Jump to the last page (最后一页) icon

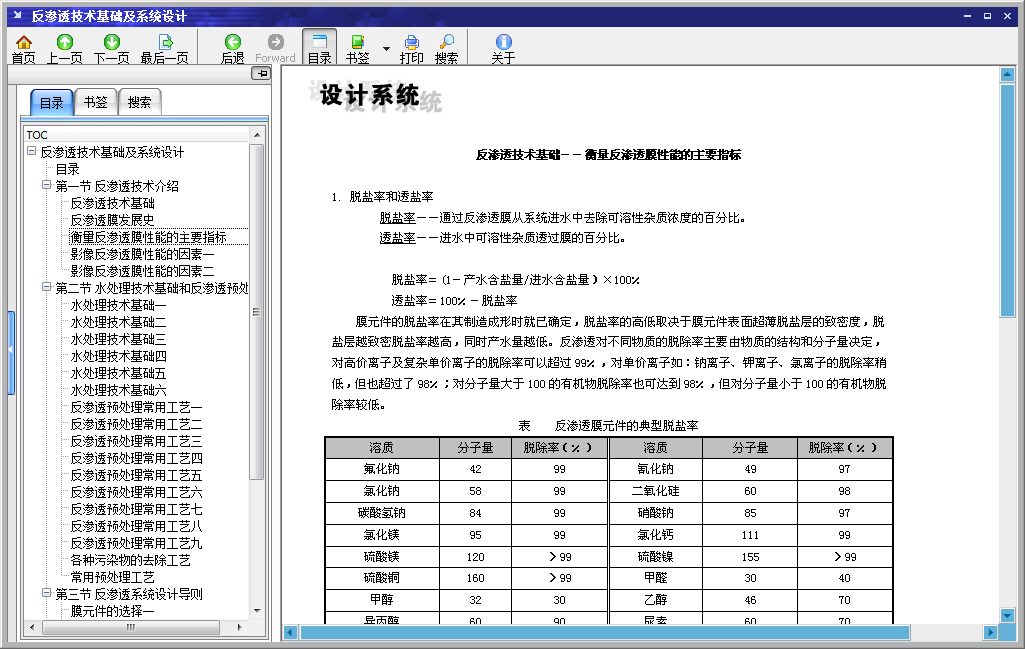(165, 43)
